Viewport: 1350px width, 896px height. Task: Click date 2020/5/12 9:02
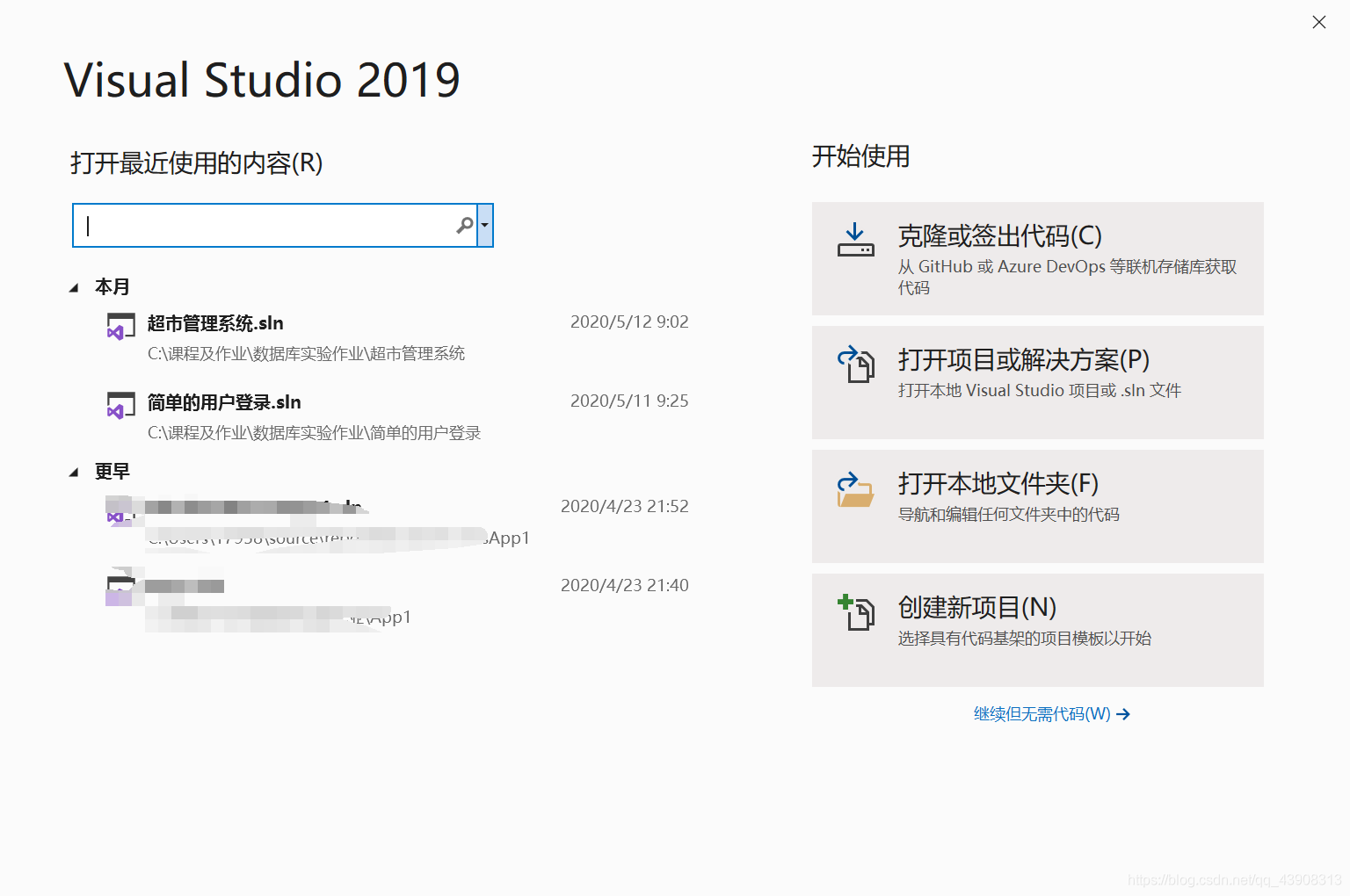(x=629, y=322)
